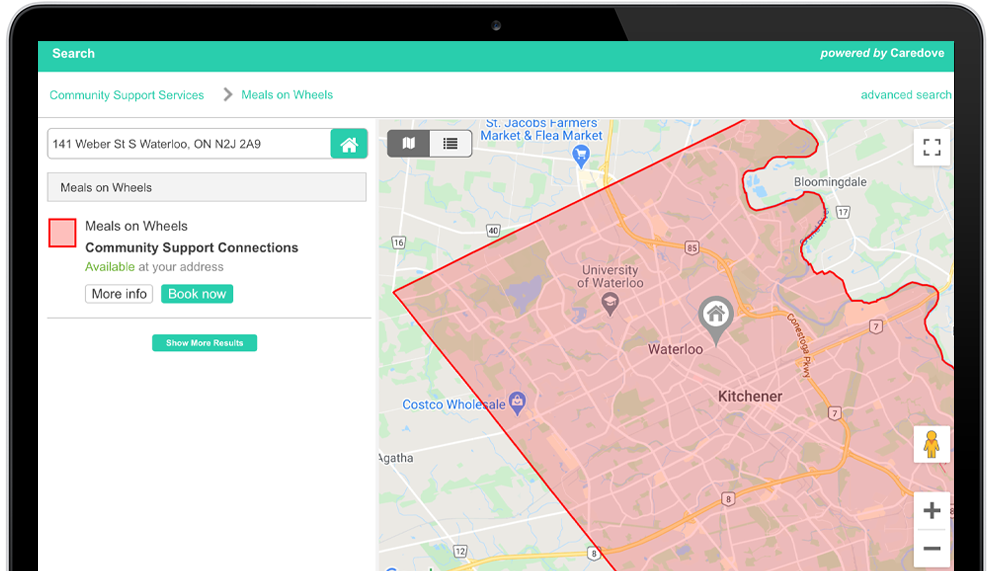
Task: Click the University of Waterloo marker
Action: point(609,304)
